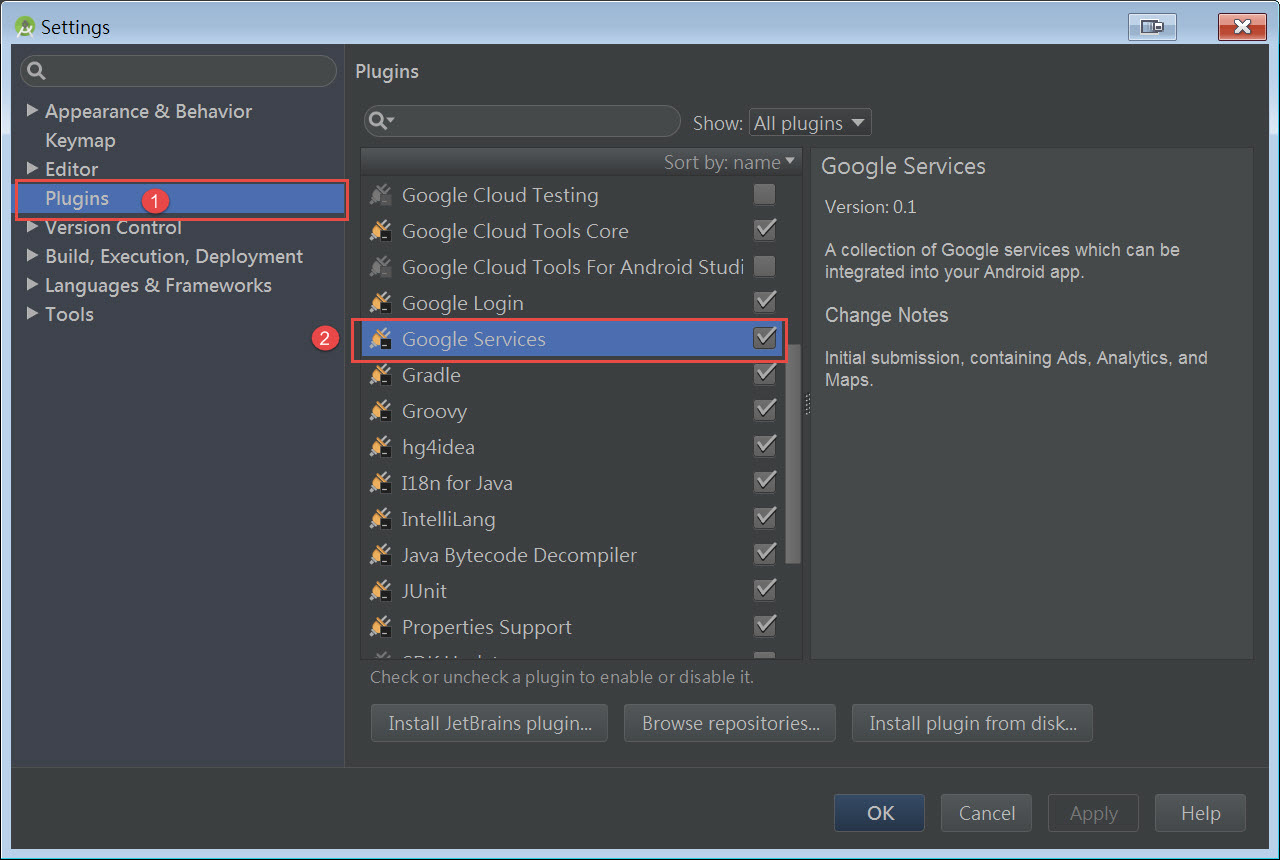
Task: Click the Google Cloud Tools Core plugin icon
Action: [380, 231]
